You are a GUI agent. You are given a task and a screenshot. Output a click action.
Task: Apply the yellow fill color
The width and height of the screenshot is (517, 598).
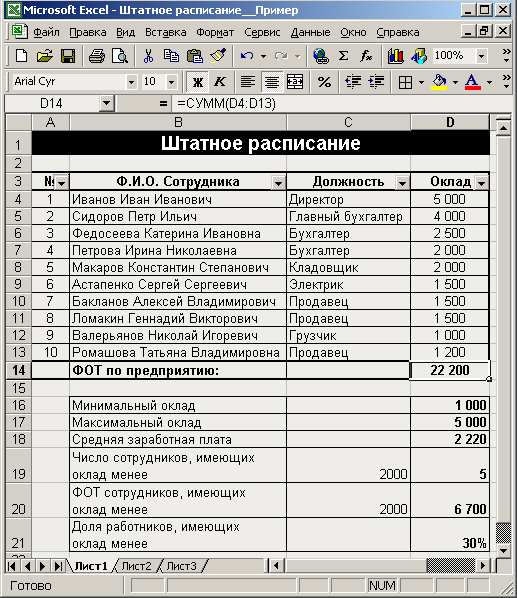tap(439, 82)
